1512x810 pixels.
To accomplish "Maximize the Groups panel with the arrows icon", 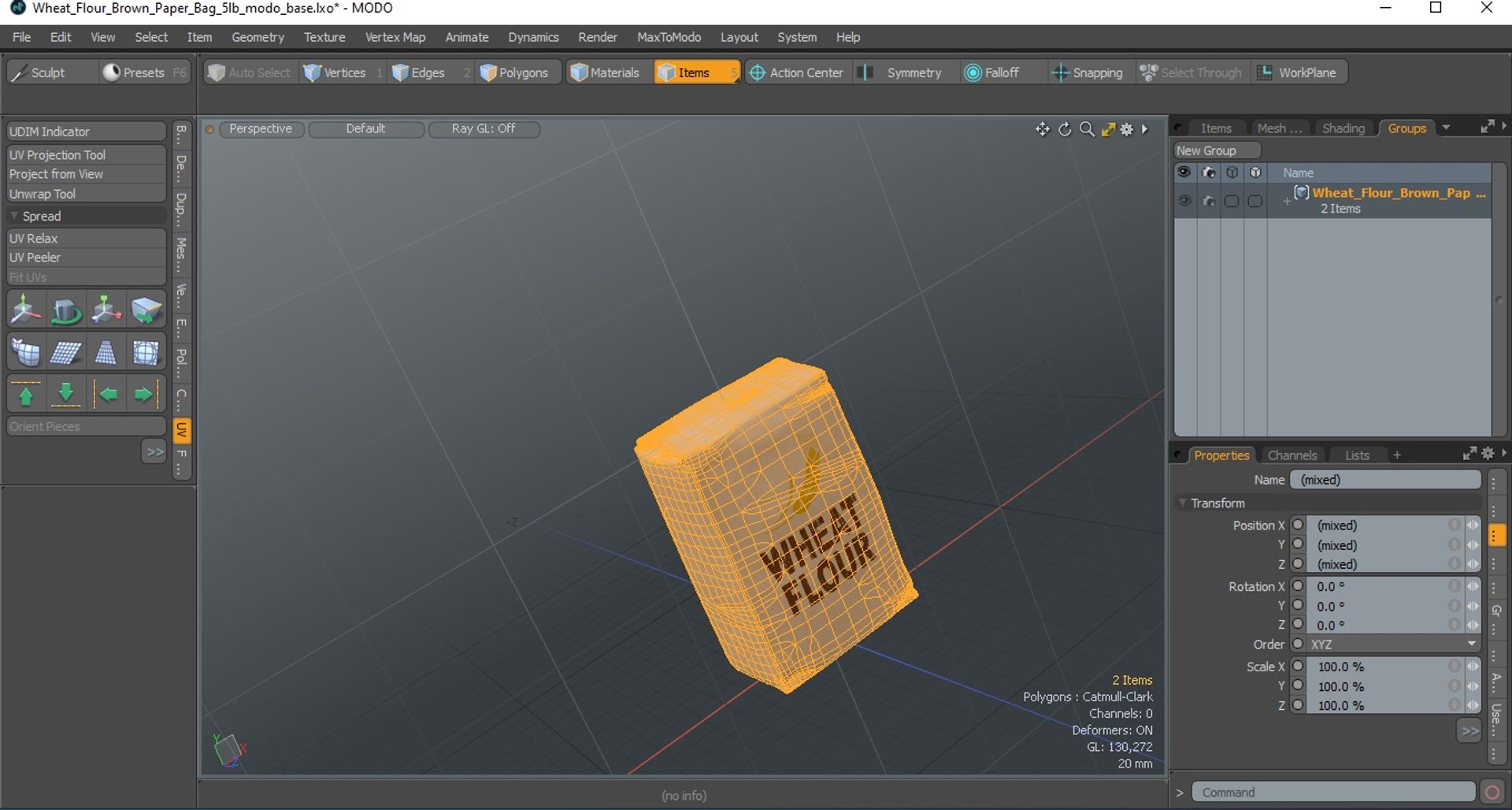I will [1487, 126].
